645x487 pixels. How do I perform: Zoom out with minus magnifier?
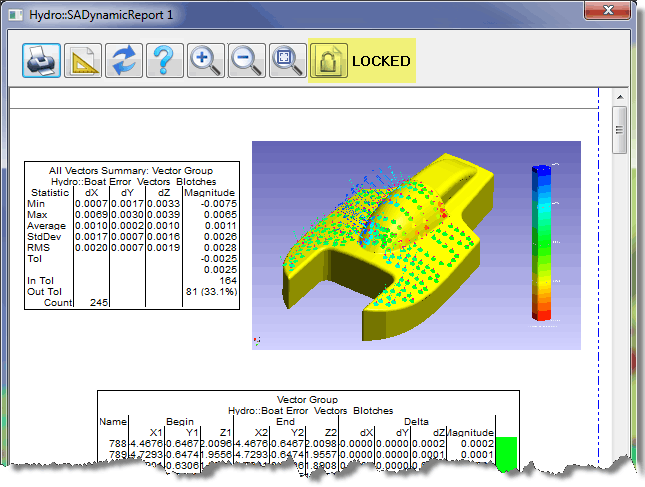click(x=247, y=60)
